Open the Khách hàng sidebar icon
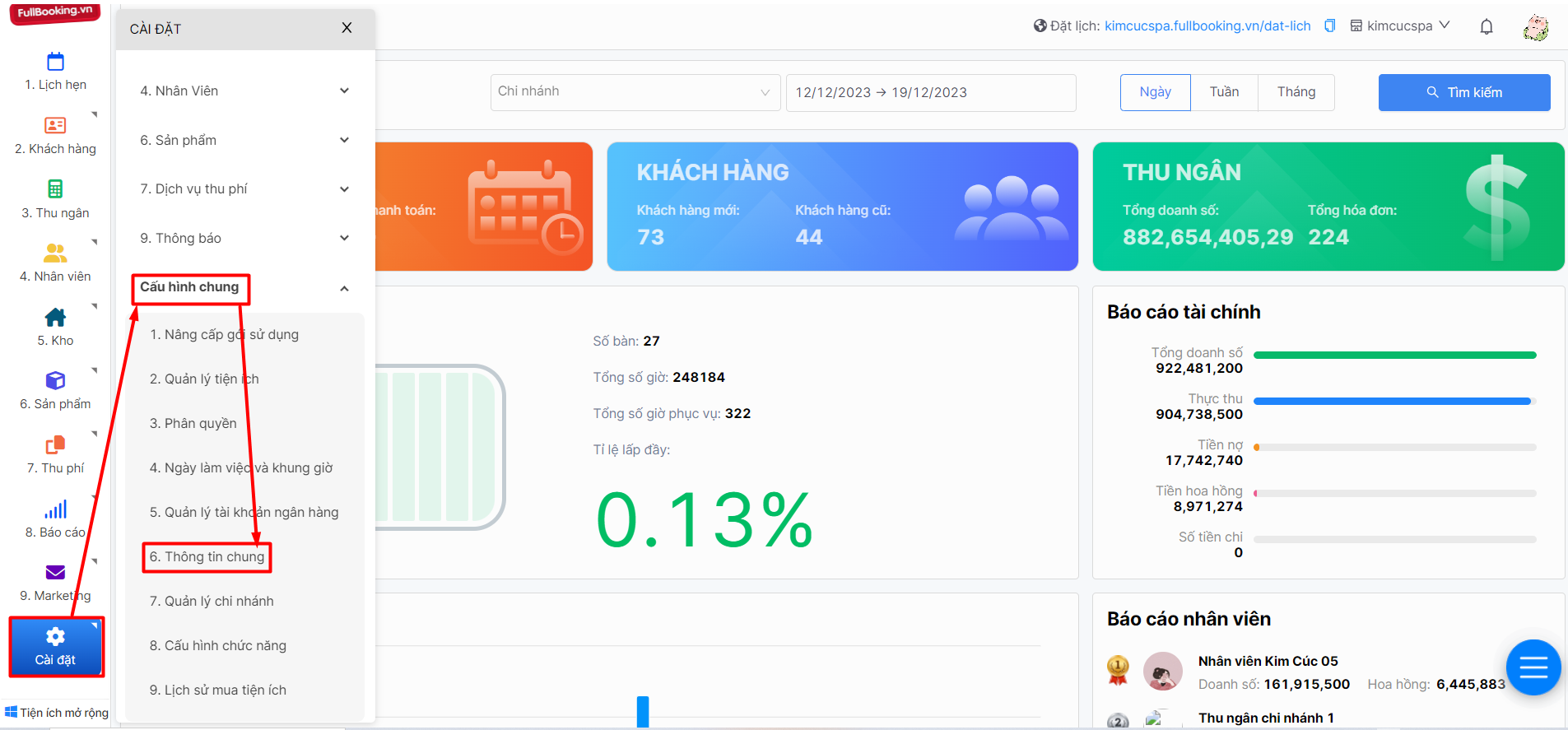This screenshot has height=730, width=1568. [x=55, y=125]
